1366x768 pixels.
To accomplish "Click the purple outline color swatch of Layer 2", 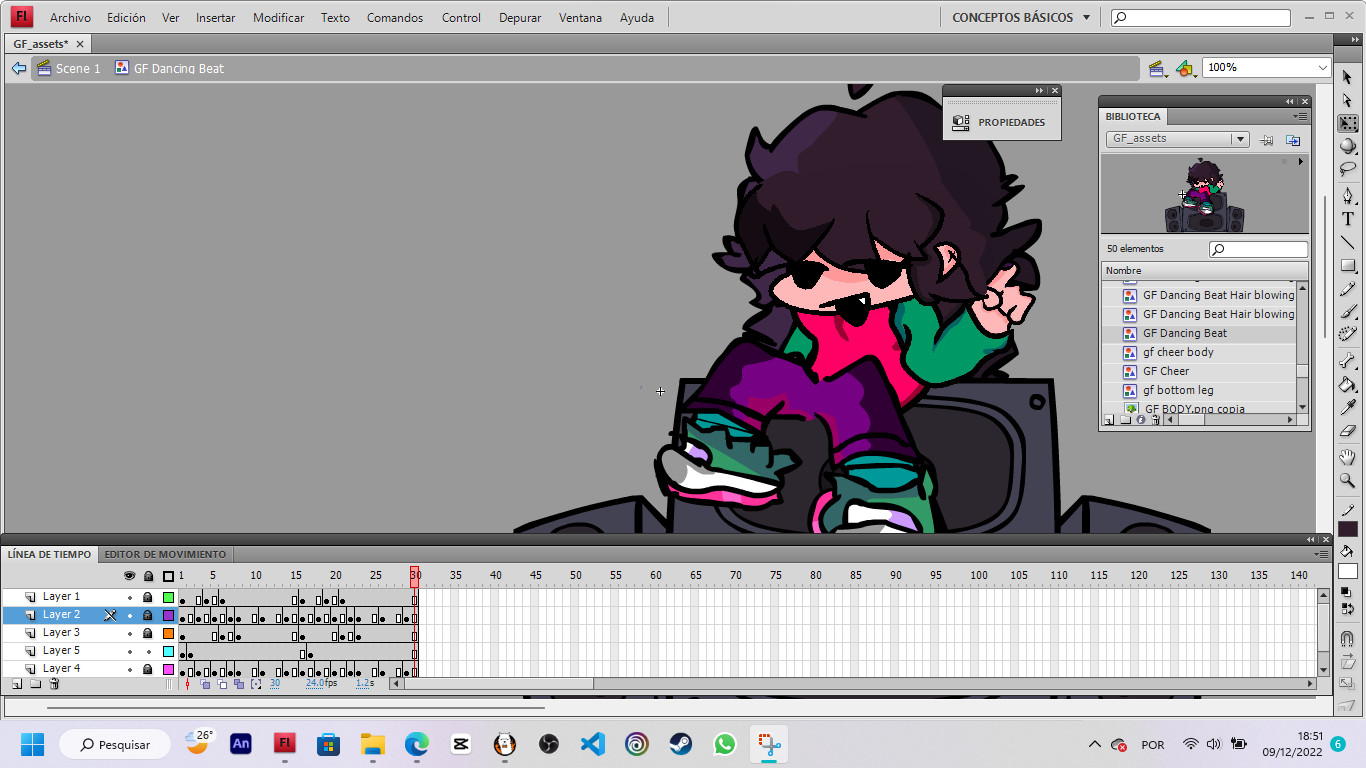I will click(x=168, y=615).
